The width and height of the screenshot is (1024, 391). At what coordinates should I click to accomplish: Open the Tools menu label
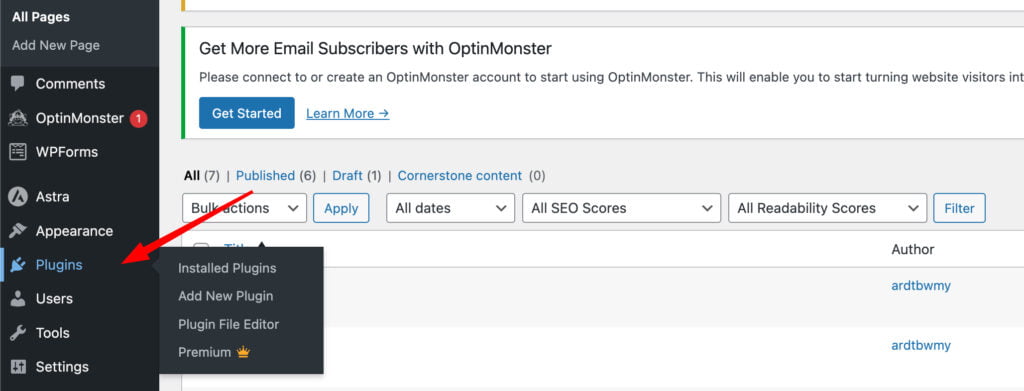pos(52,333)
